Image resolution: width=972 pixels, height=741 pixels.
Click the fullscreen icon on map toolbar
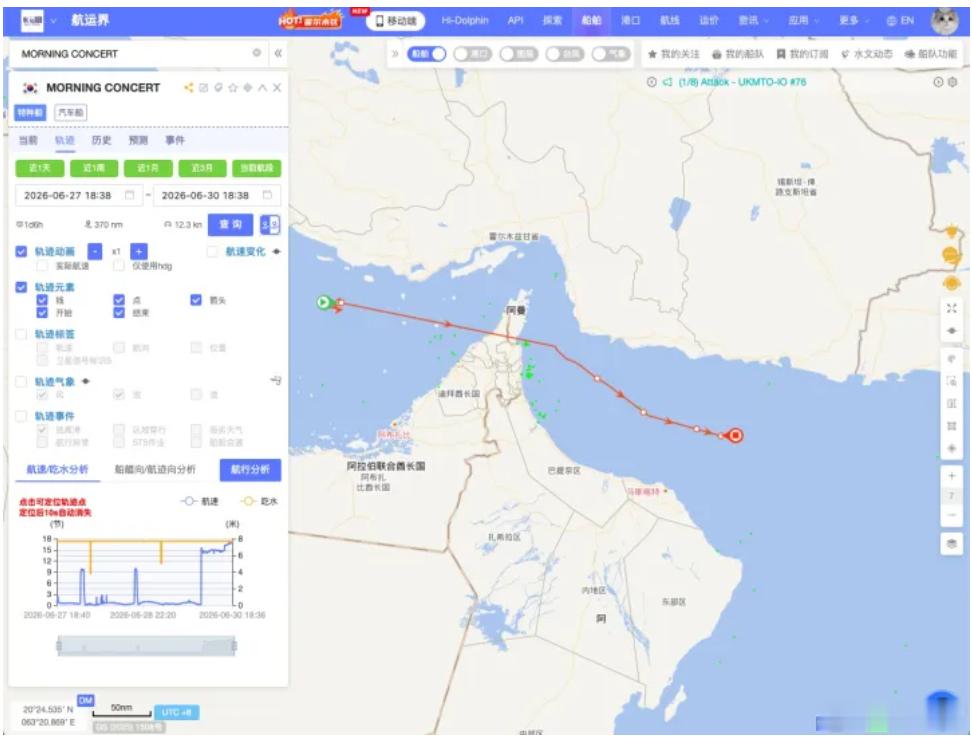[952, 308]
